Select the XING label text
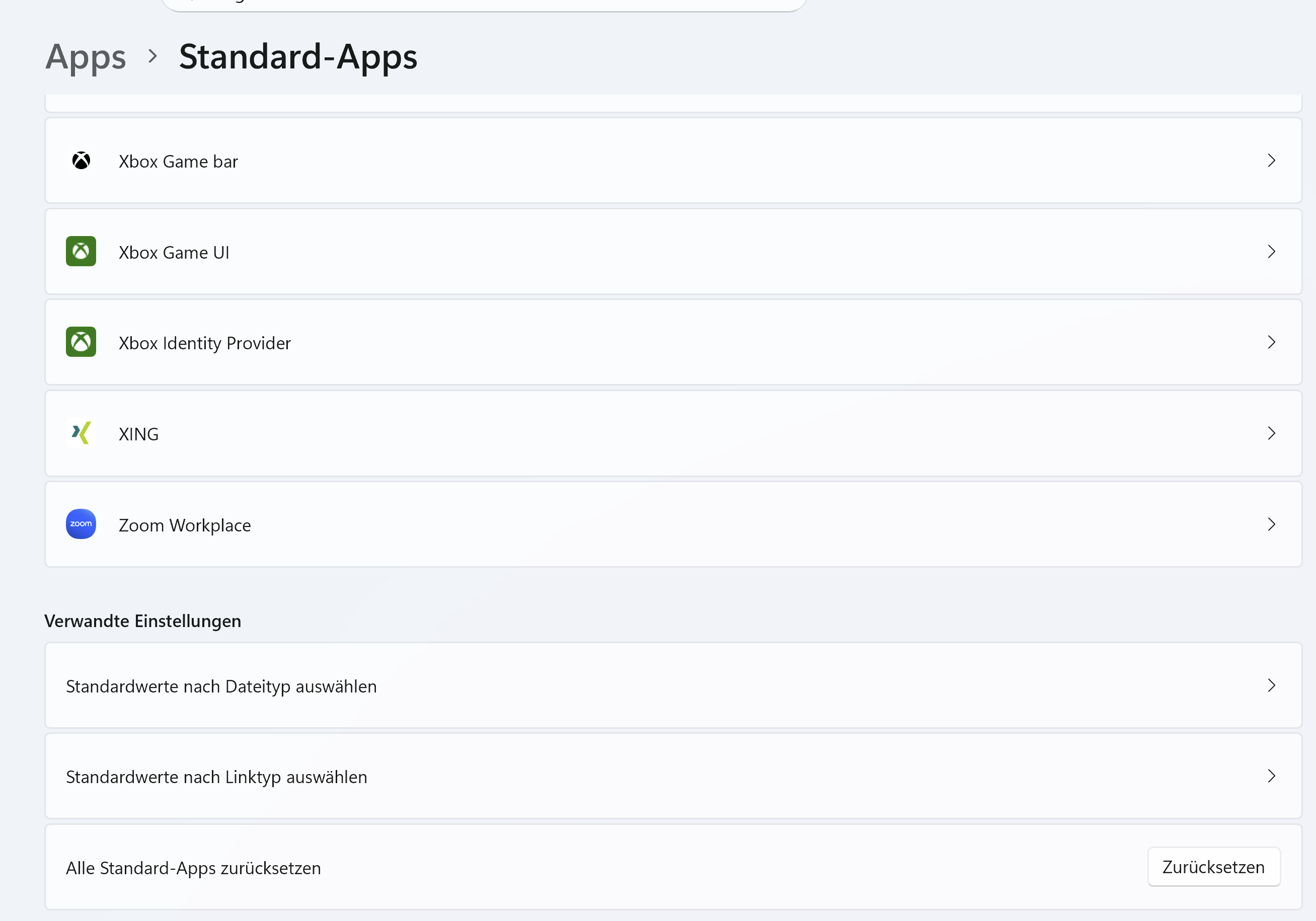1316x921 pixels. (139, 434)
